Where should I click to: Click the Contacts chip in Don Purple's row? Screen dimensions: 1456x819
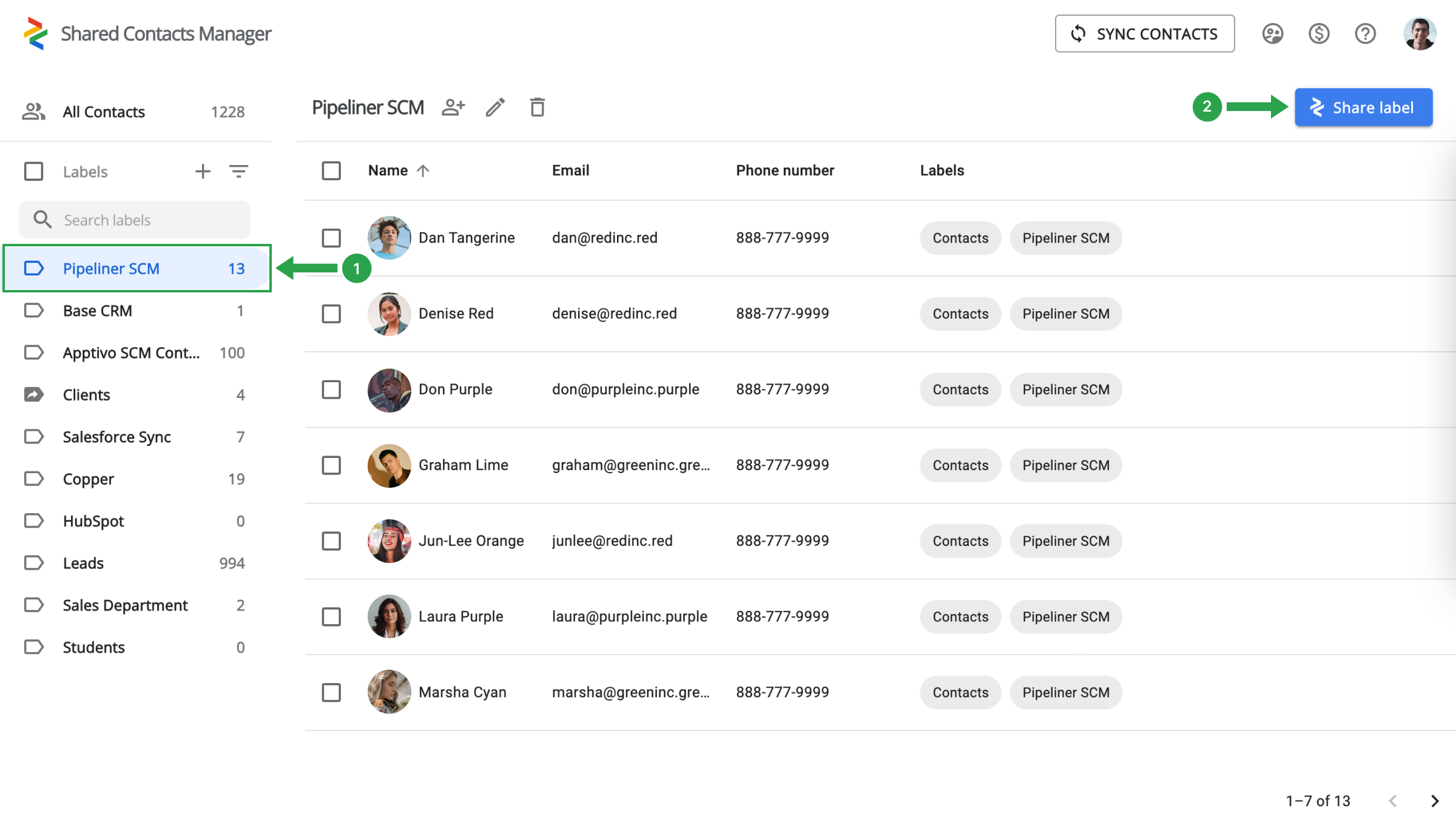[960, 389]
